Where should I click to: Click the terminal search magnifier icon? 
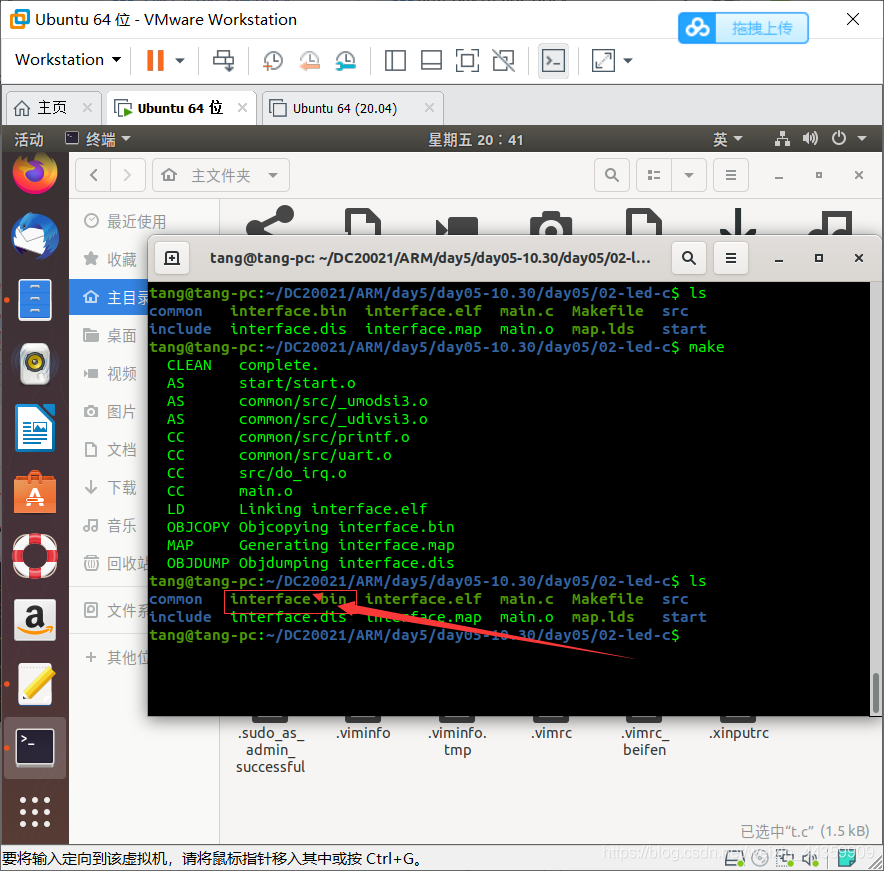coord(688,258)
